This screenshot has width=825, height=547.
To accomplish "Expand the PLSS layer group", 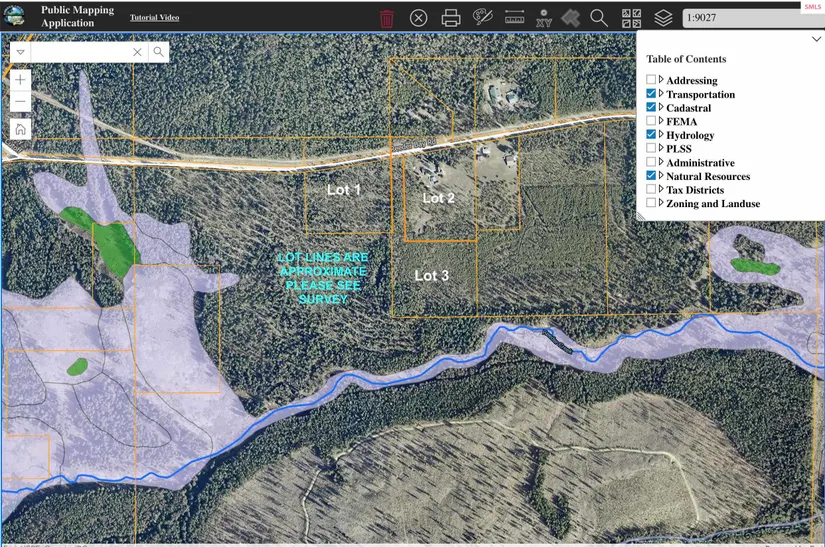I will [x=661, y=148].
